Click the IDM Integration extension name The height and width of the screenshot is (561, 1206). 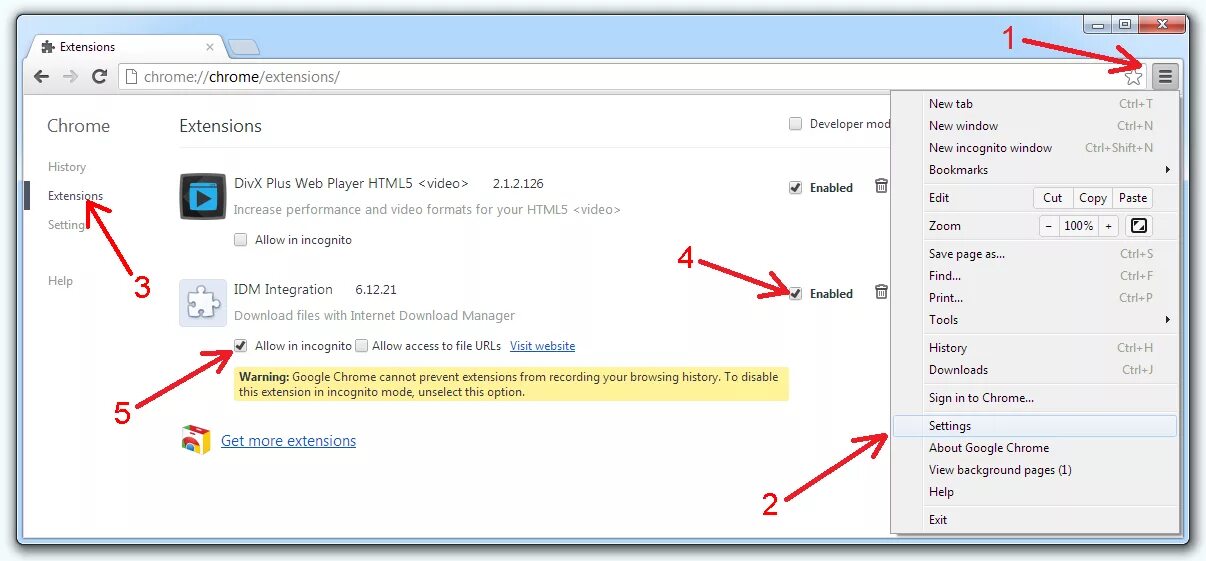pyautogui.click(x=283, y=290)
